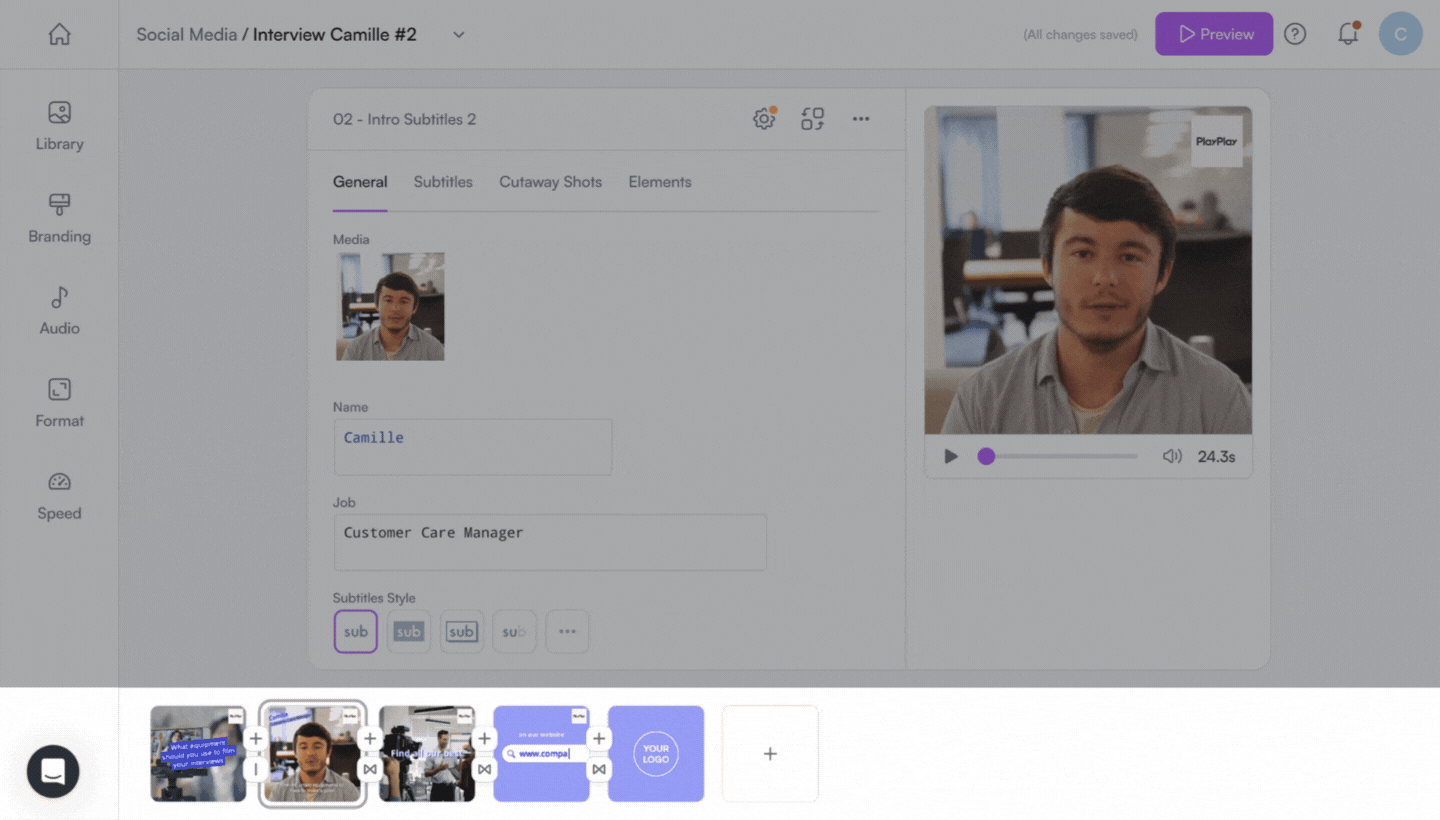The width and height of the screenshot is (1440, 820).
Task: Select the filled background subtitle style
Action: pos(409,632)
